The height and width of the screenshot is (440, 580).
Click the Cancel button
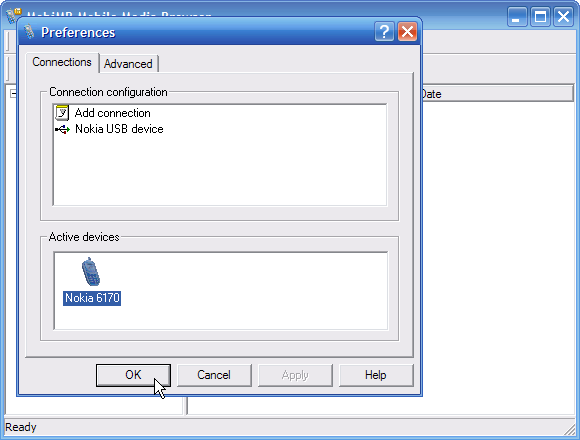tap(214, 375)
